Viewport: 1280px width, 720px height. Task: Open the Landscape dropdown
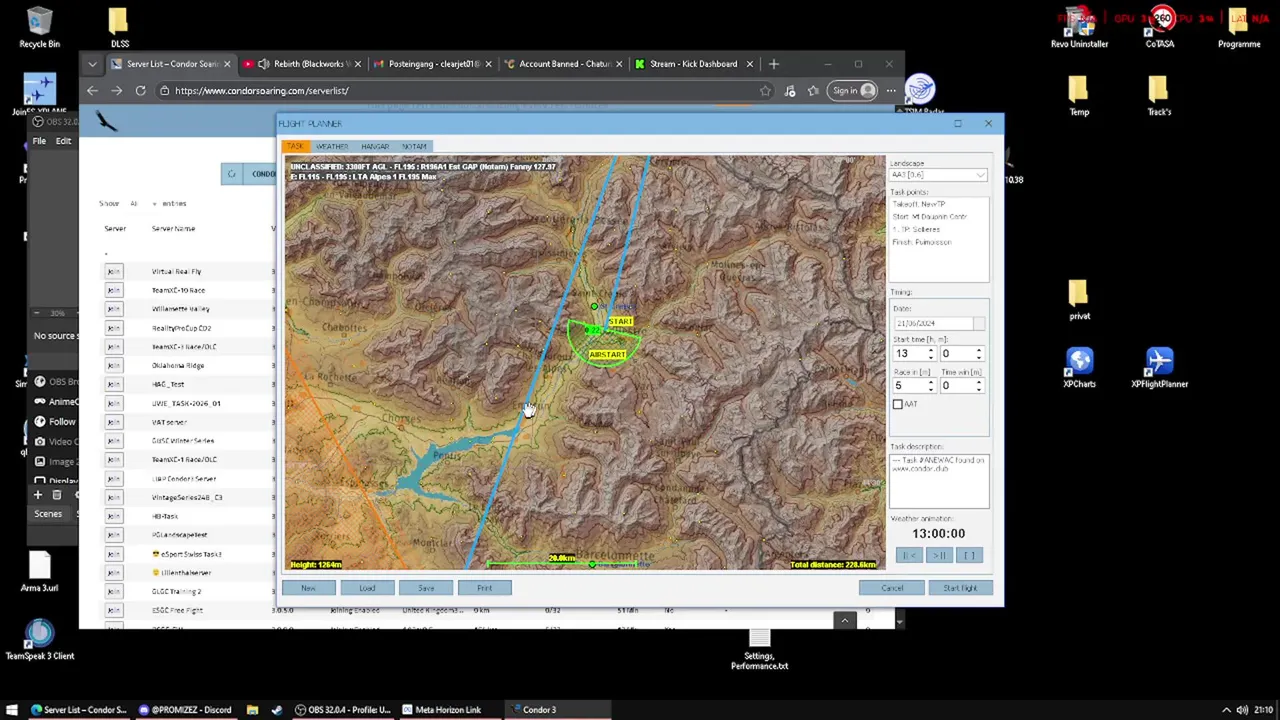(938, 175)
